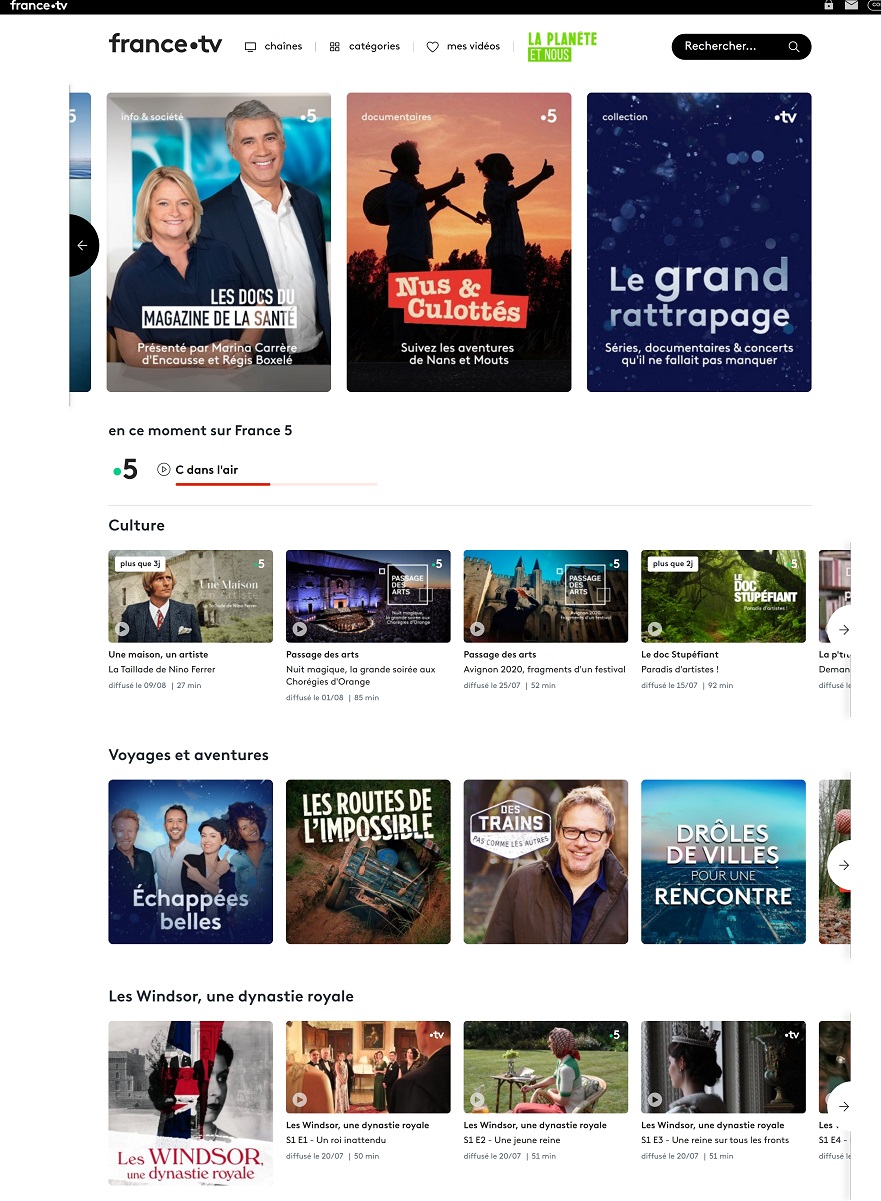Open Le grand rattrapage collection card
The width and height of the screenshot is (881, 1201).
pos(699,242)
